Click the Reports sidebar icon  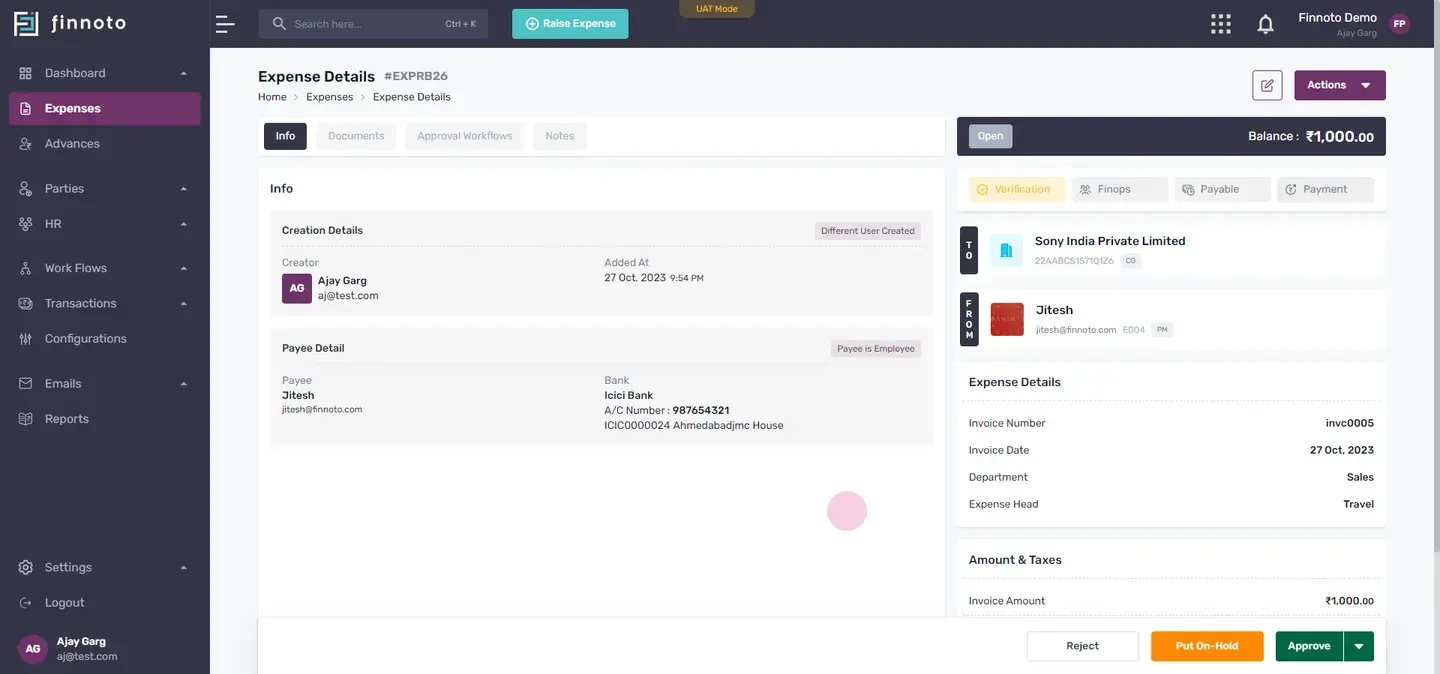click(x=26, y=419)
